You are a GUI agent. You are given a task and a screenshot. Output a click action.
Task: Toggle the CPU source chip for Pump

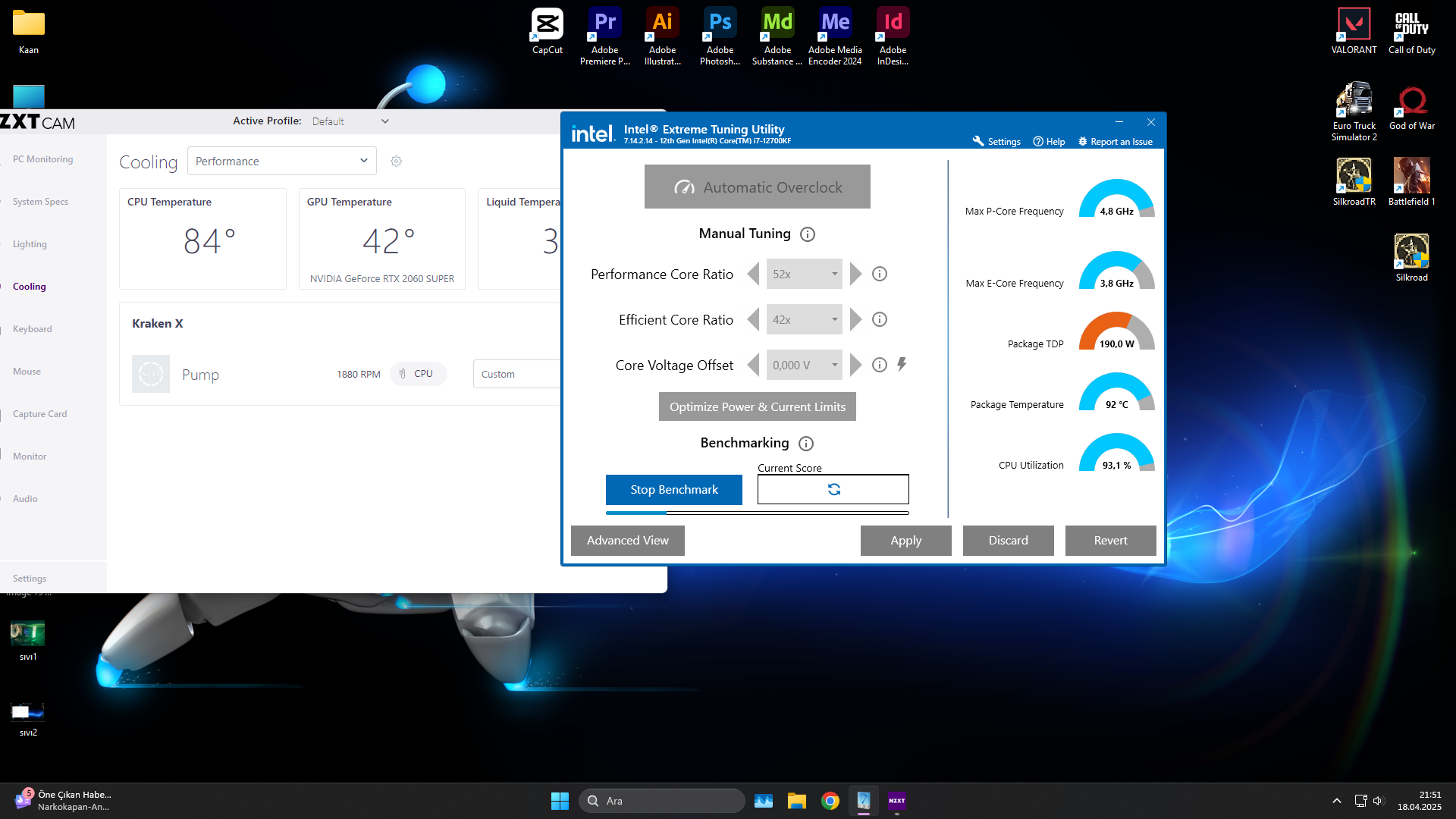tap(419, 374)
